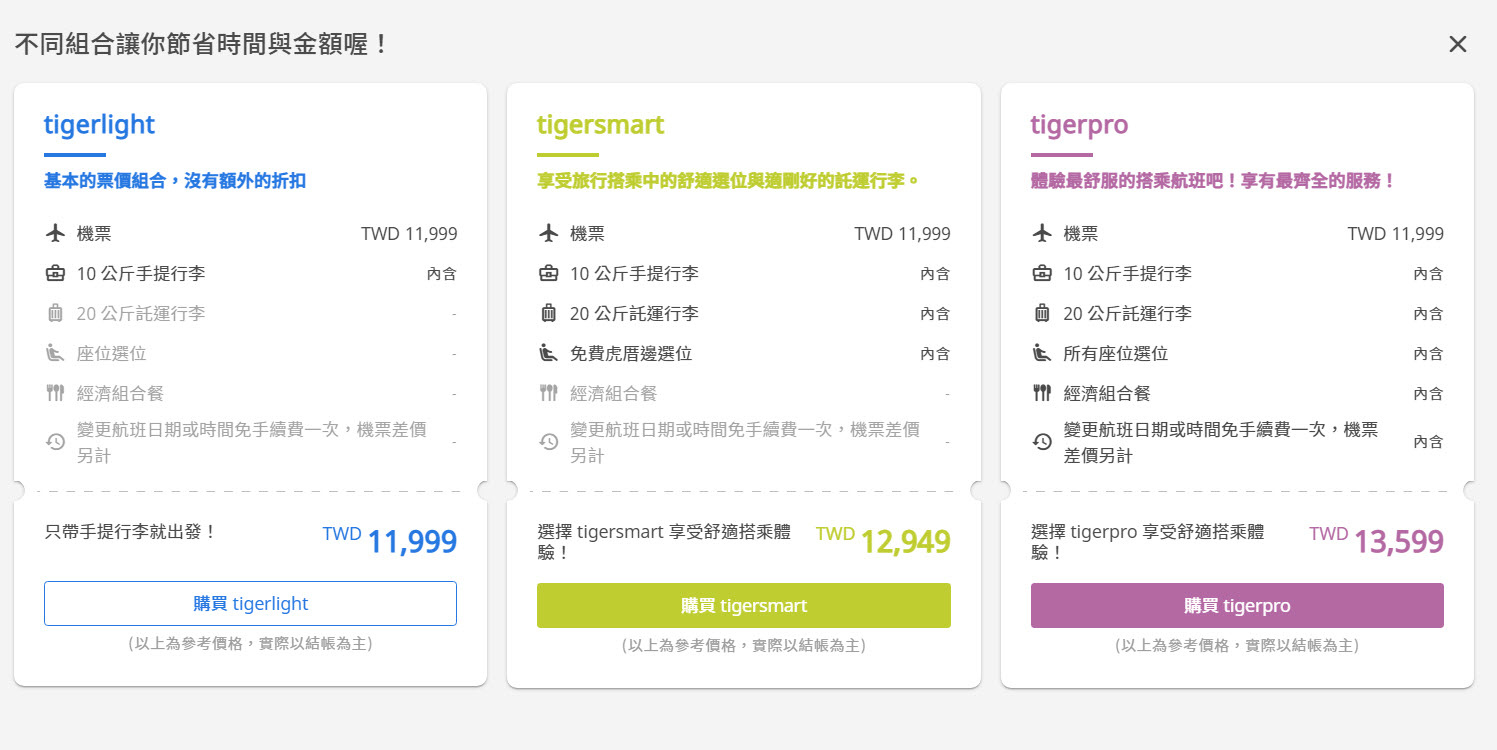This screenshot has width=1497, height=750.
Task: Click the dialog heading 不同組合讓你節省時間與金額喔
Action: (202, 44)
